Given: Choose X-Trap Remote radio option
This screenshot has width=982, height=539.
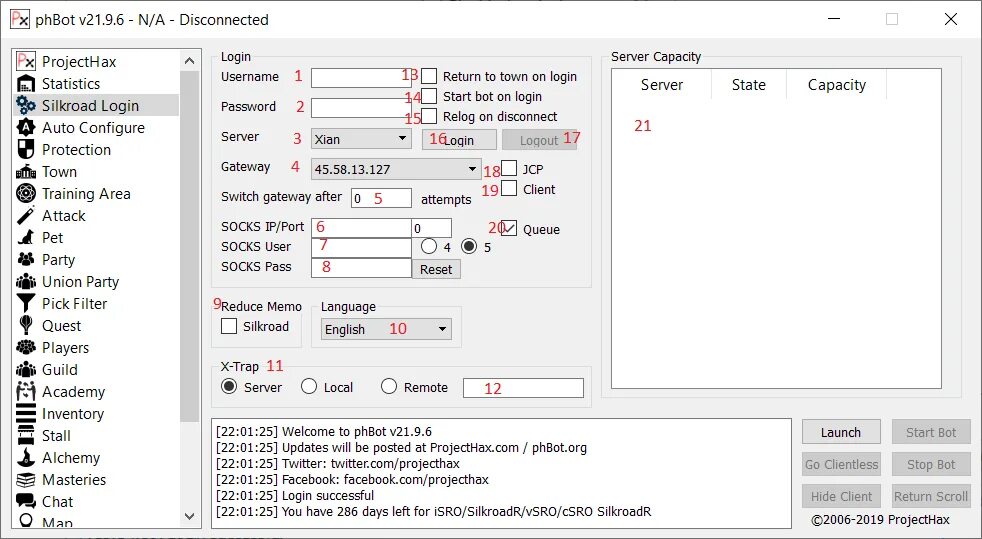Looking at the screenshot, I should pos(389,386).
